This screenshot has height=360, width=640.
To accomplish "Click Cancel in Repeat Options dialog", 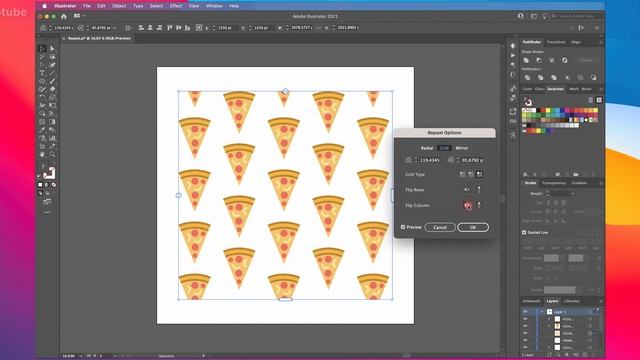I will (x=440, y=227).
